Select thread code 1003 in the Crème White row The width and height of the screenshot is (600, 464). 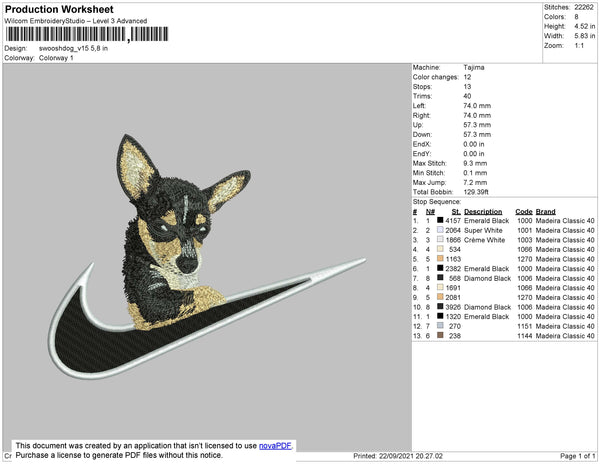pyautogui.click(x=525, y=239)
